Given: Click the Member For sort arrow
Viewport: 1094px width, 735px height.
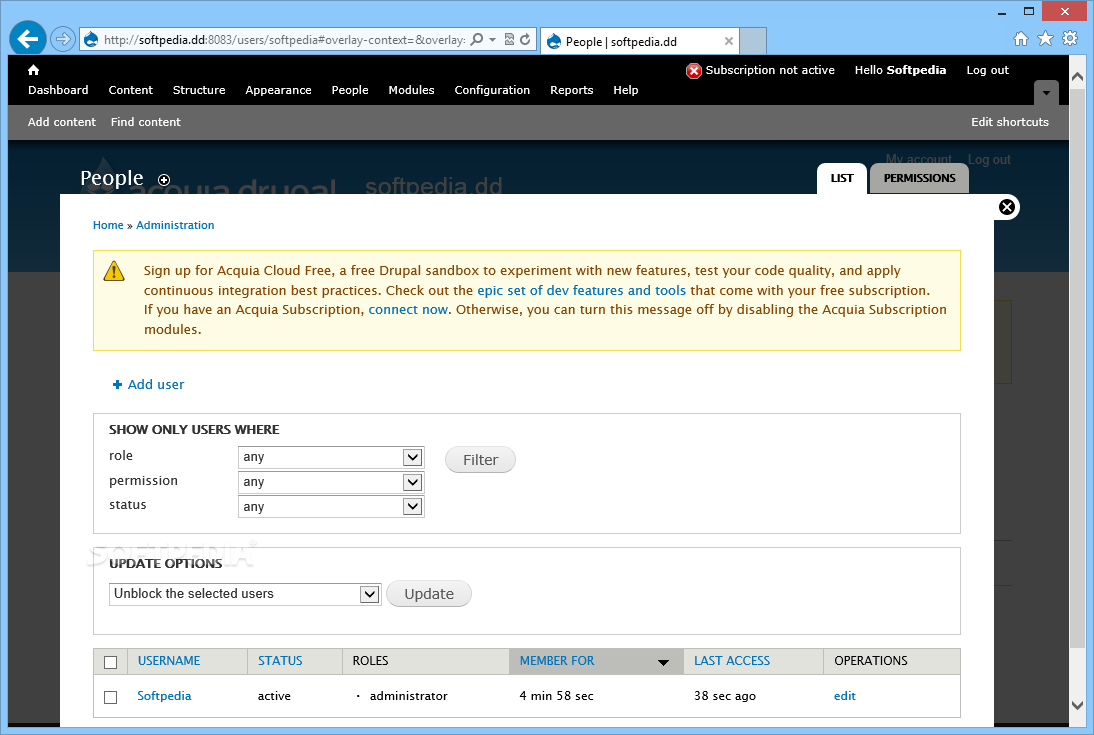Looking at the screenshot, I should (663, 662).
